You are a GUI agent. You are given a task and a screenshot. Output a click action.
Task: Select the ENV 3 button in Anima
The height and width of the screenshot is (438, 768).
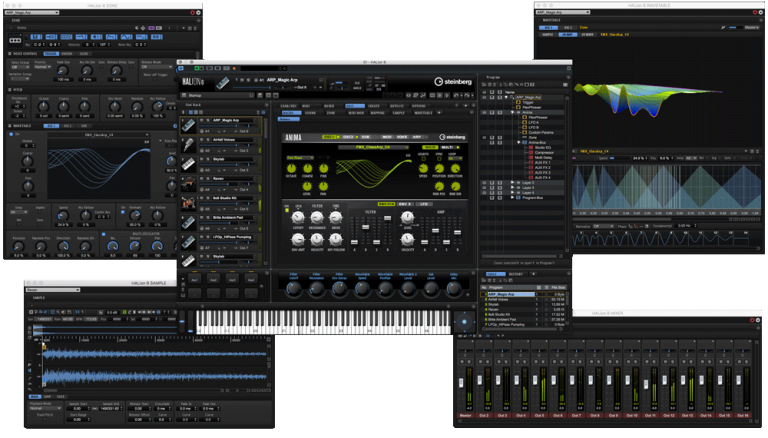pos(405,204)
